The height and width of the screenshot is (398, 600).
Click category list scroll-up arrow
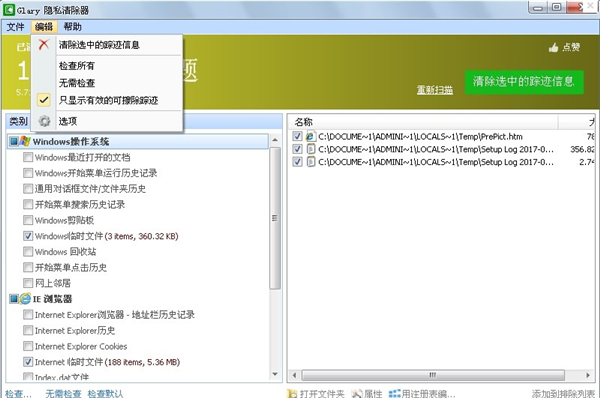275,140
